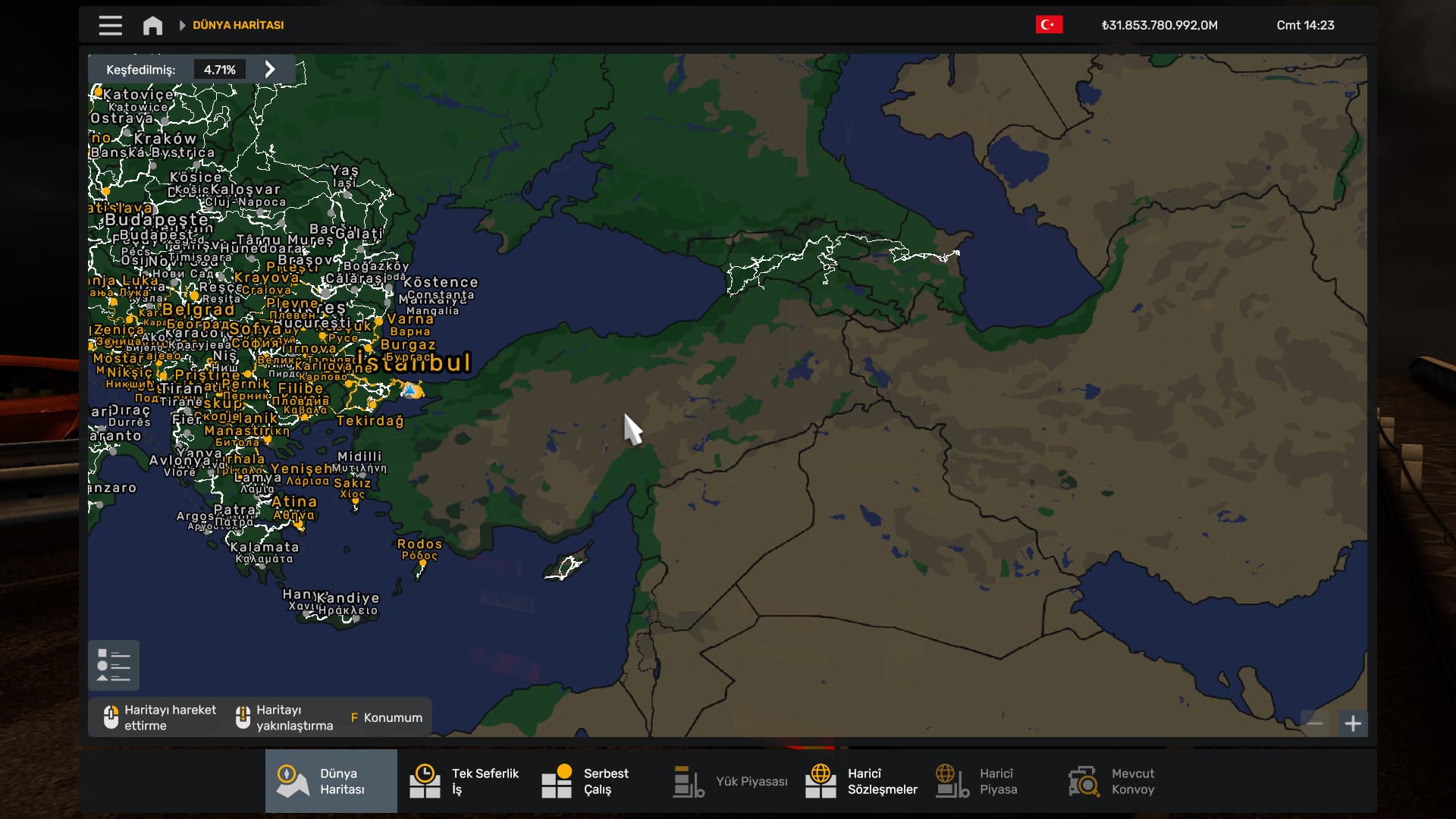Click the Yaş city label
Viewport: 1456px width, 819px height.
coord(344,171)
